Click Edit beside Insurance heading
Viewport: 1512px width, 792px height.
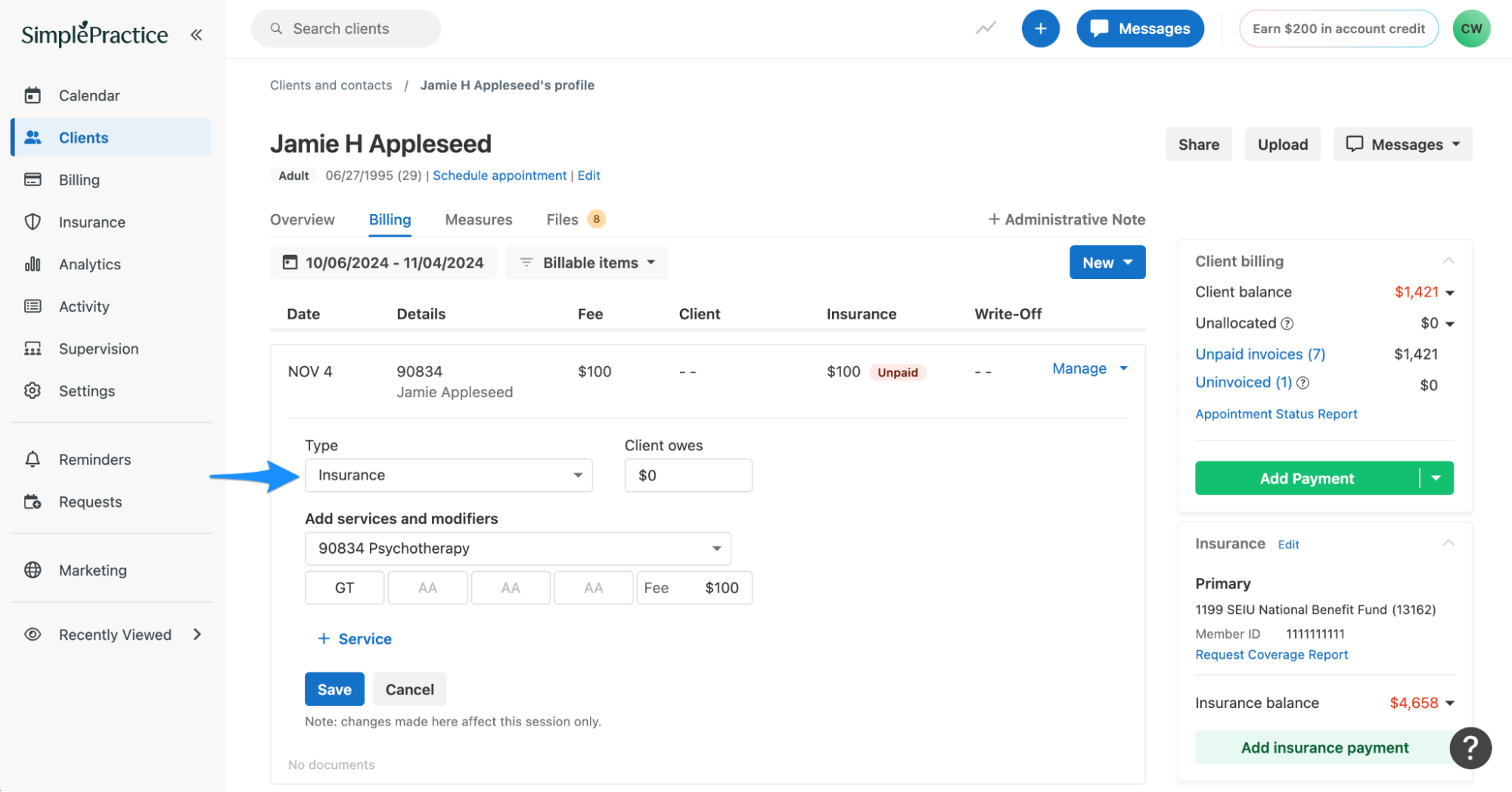tap(1288, 545)
